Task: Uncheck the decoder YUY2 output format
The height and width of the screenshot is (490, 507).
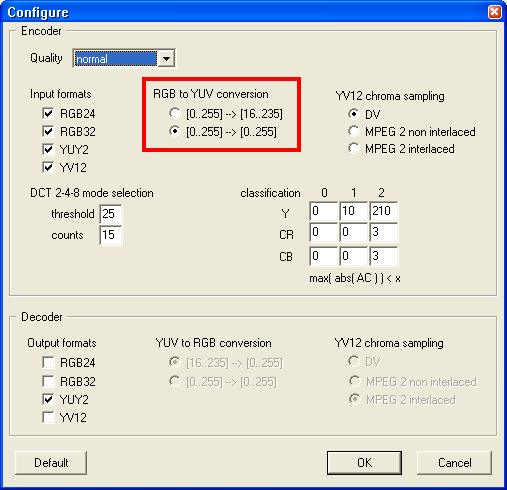Action: pos(48,399)
